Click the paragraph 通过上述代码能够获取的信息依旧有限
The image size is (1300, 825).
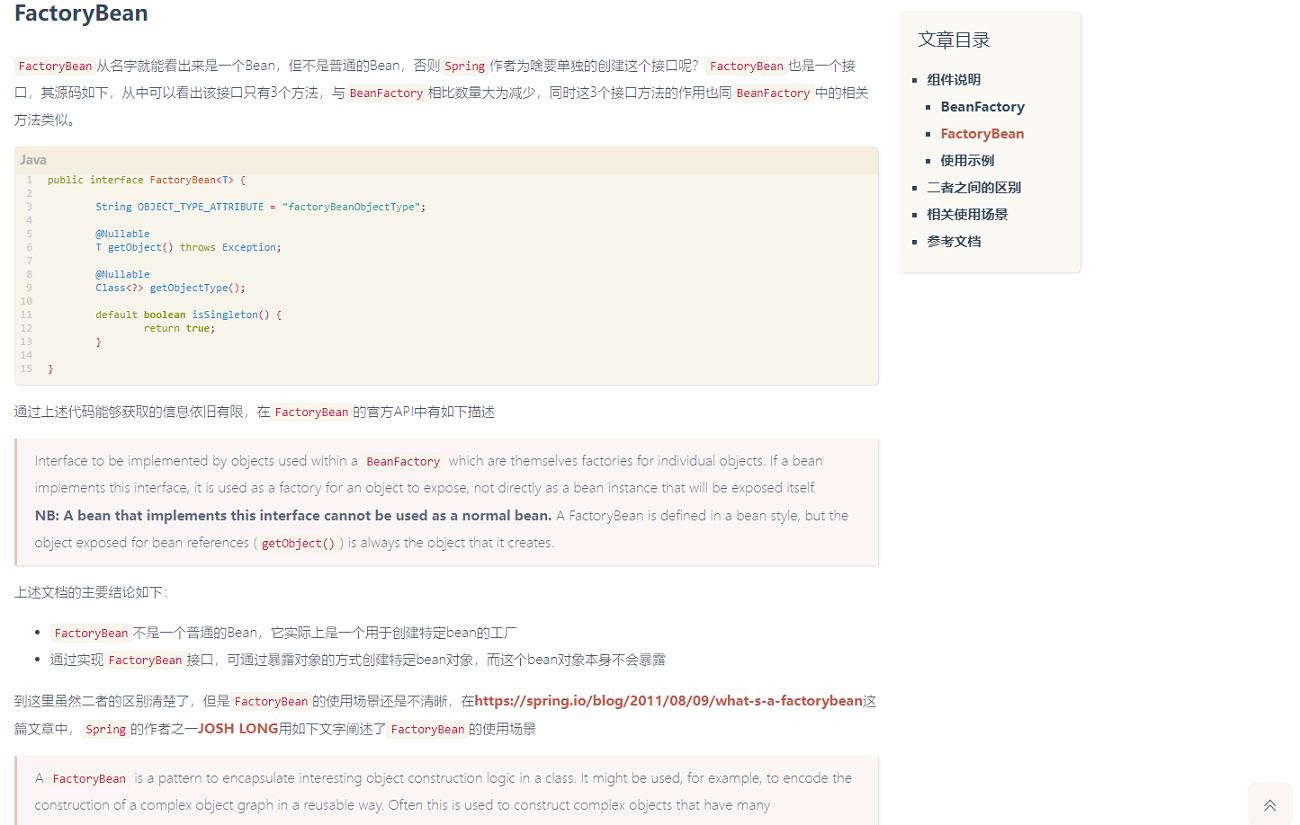(x=254, y=411)
